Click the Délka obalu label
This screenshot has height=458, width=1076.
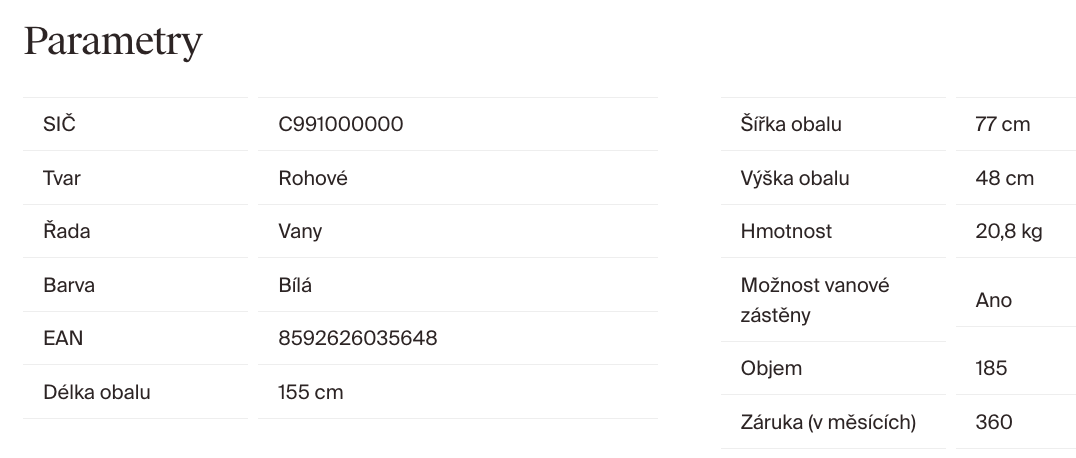click(x=97, y=392)
